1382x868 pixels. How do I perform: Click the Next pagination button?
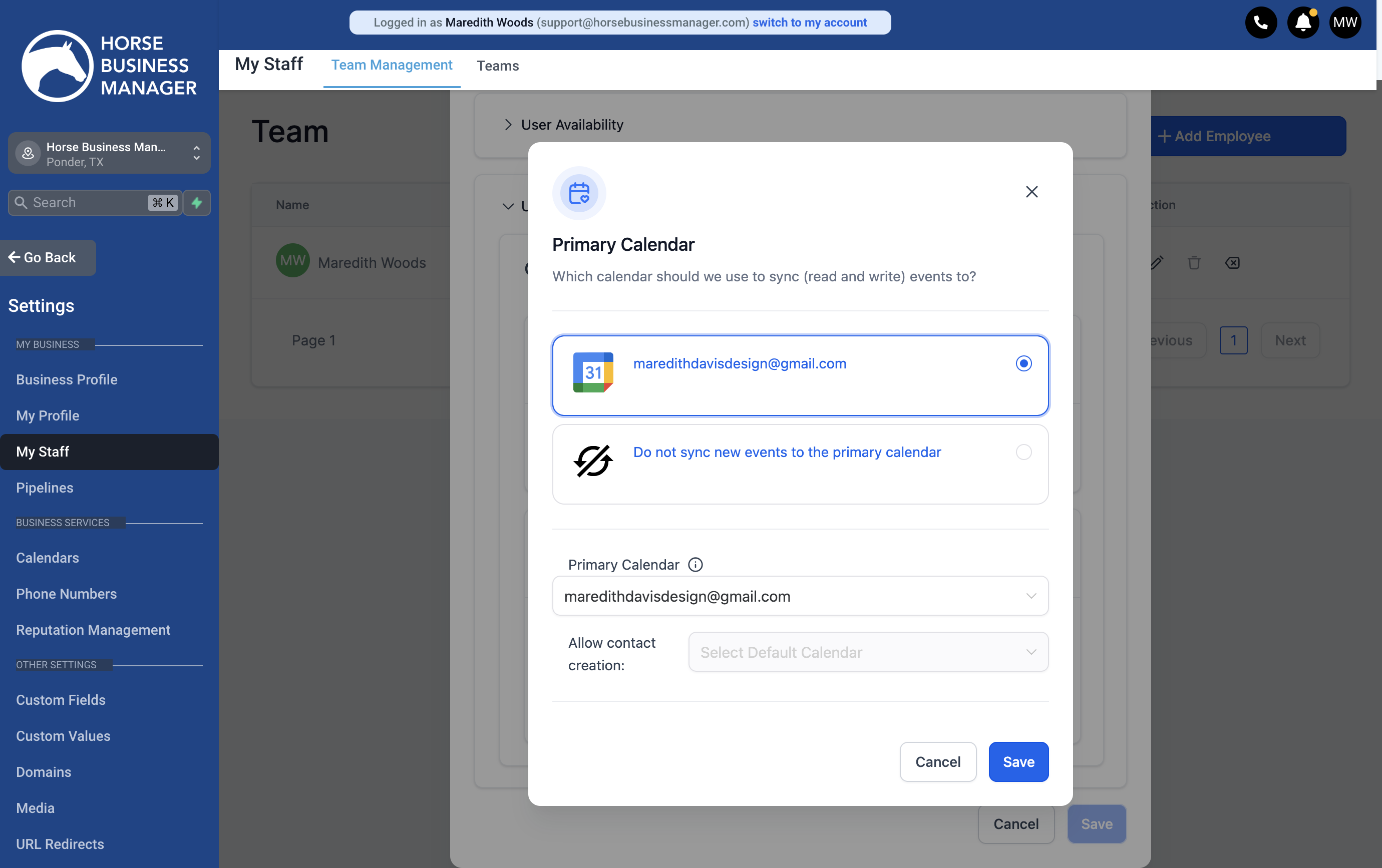[1289, 341]
